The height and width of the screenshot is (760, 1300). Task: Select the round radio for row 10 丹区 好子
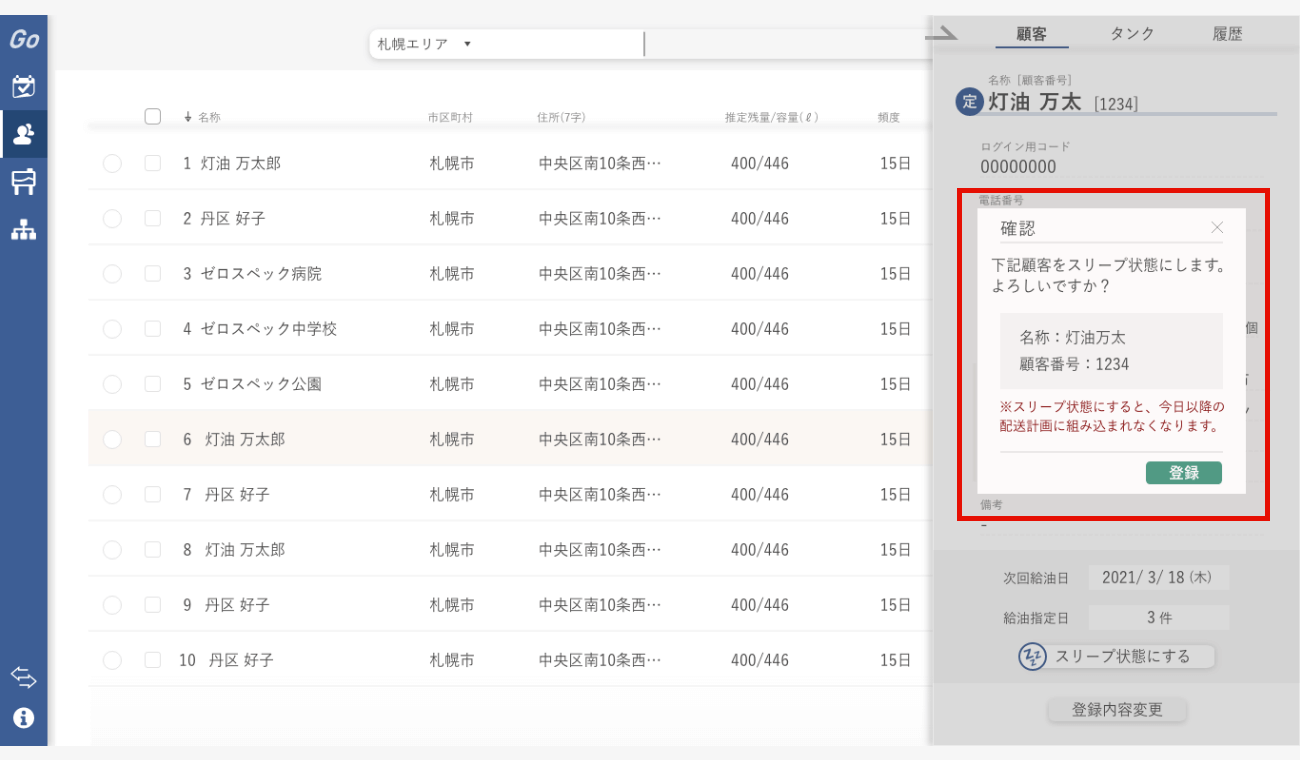coord(112,660)
